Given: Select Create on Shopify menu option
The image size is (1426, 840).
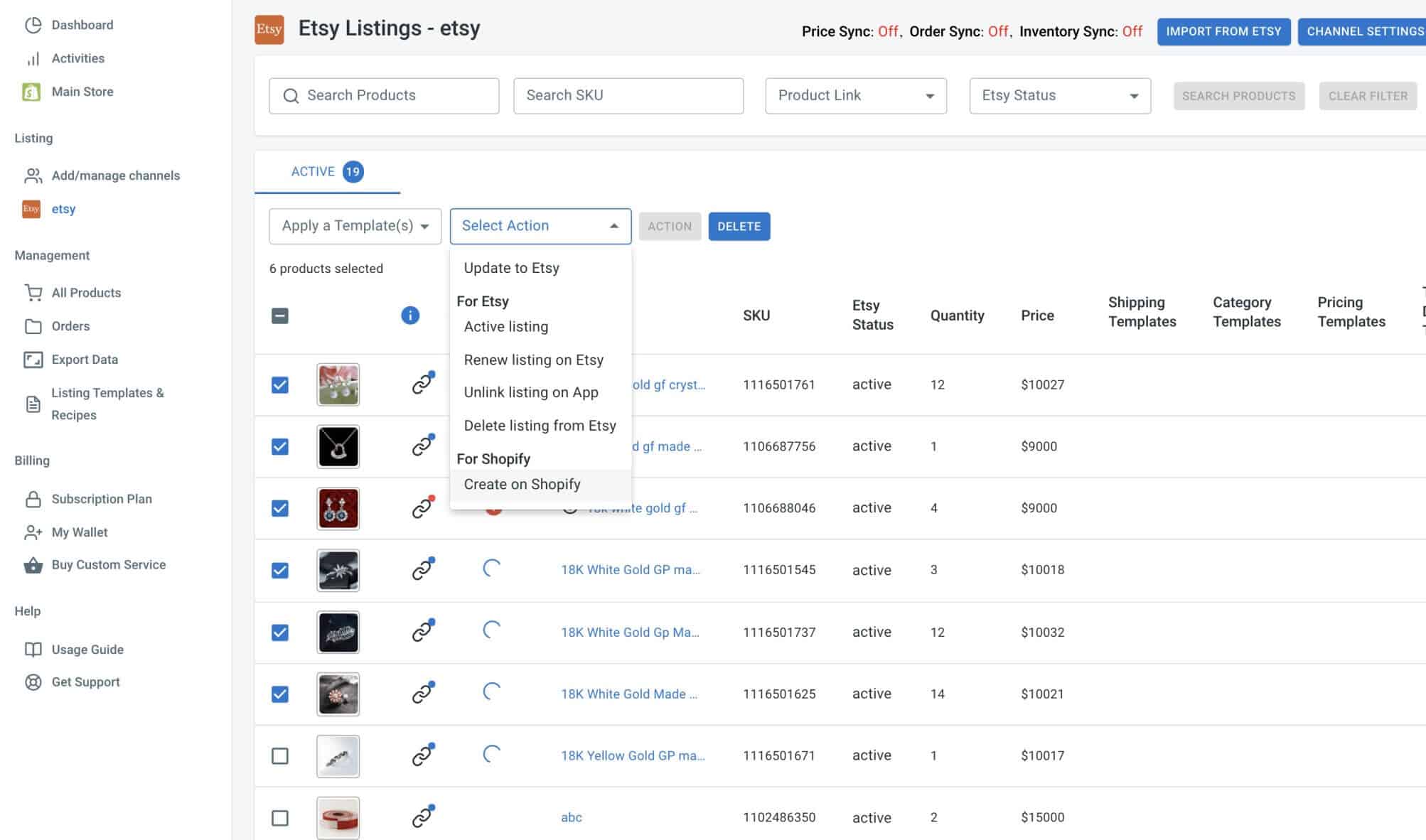Looking at the screenshot, I should [521, 483].
